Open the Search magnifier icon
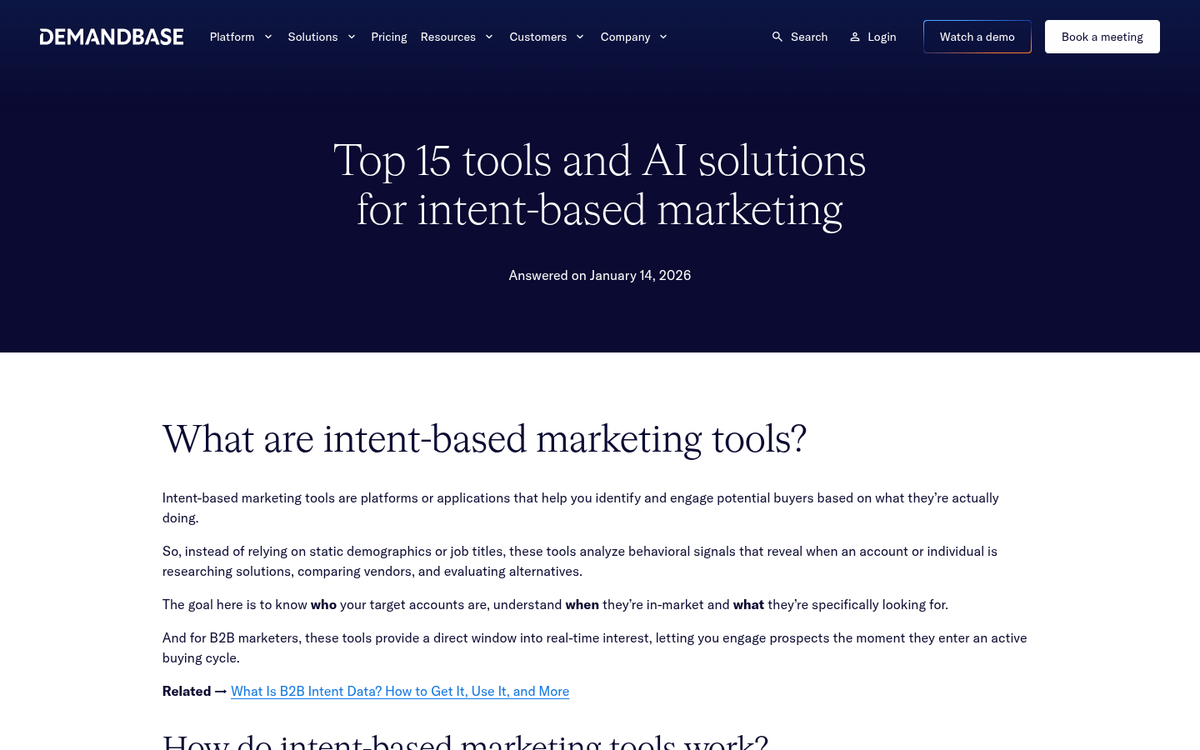This screenshot has width=1200, height=750. pos(777,36)
